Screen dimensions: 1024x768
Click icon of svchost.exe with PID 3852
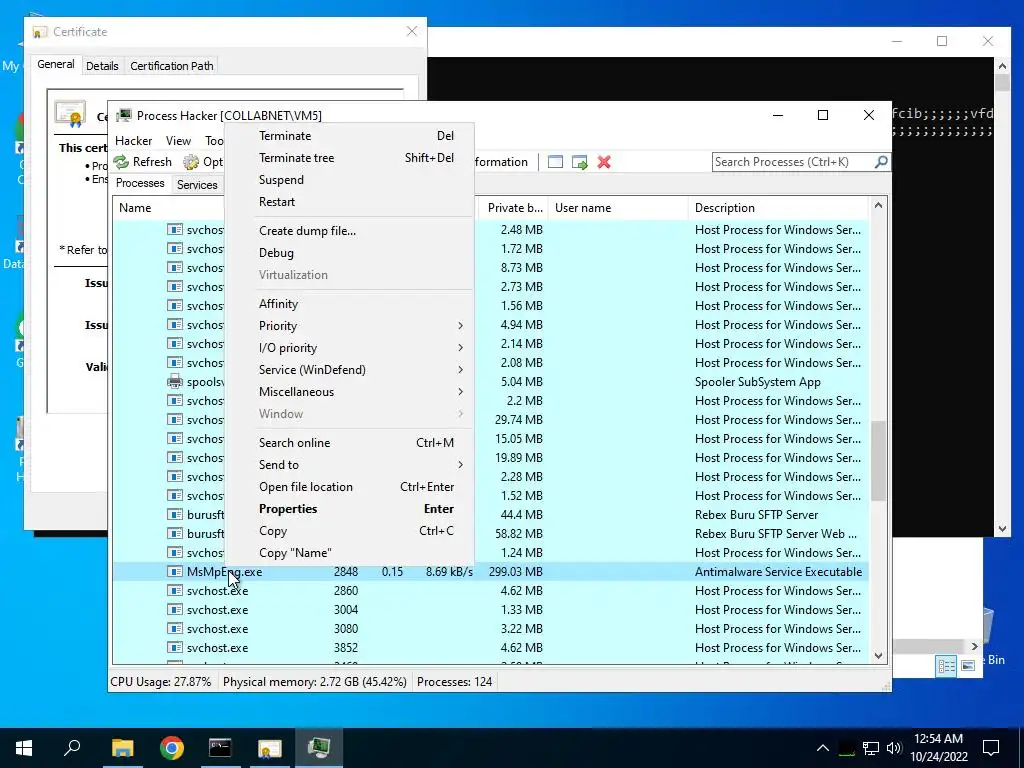pyautogui.click(x=174, y=648)
